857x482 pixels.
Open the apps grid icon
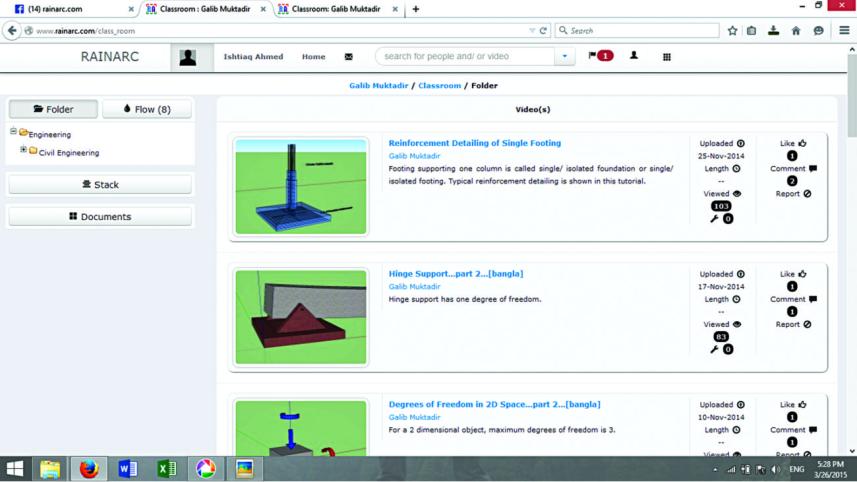(667, 57)
